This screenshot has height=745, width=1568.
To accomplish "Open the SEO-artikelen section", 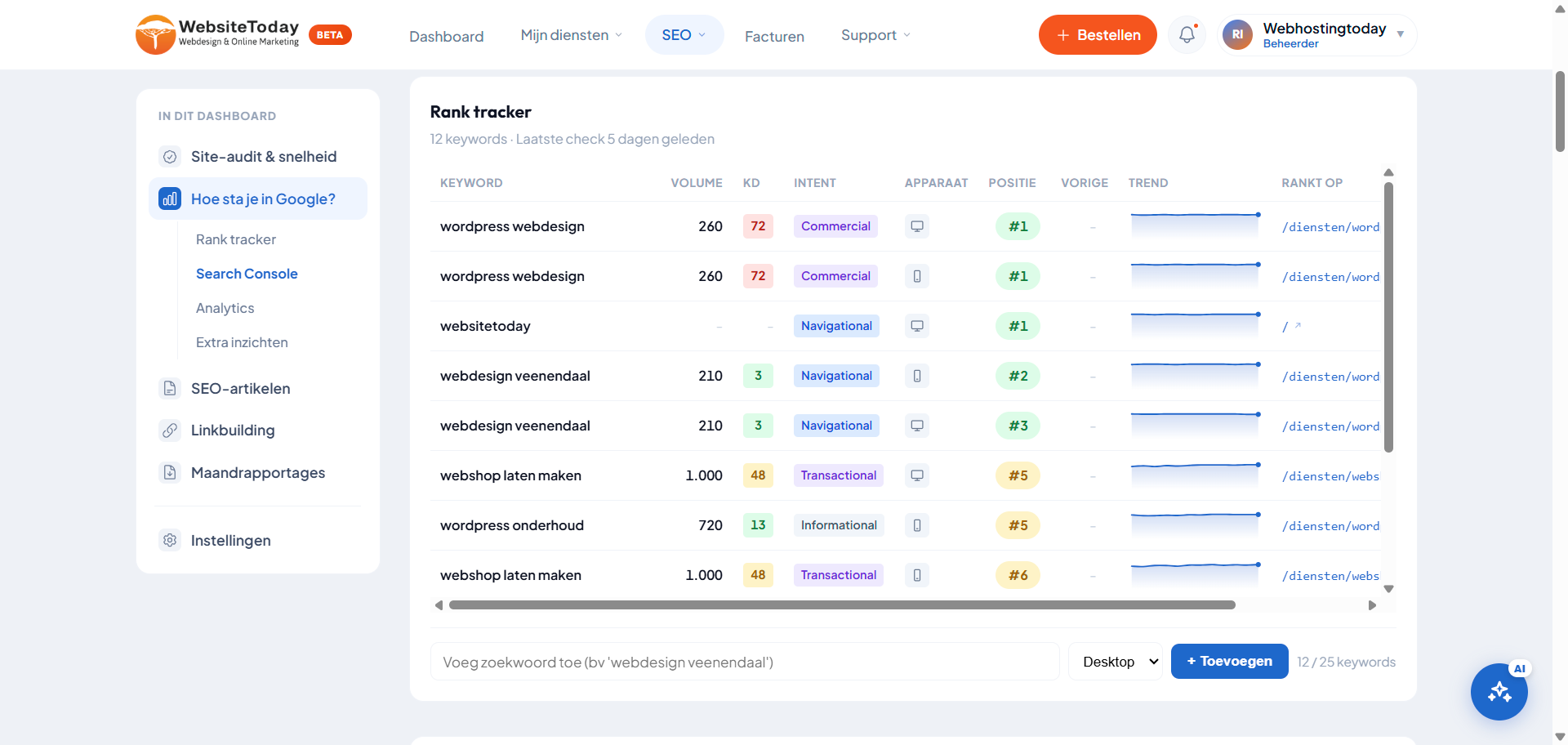I will tap(258, 388).
